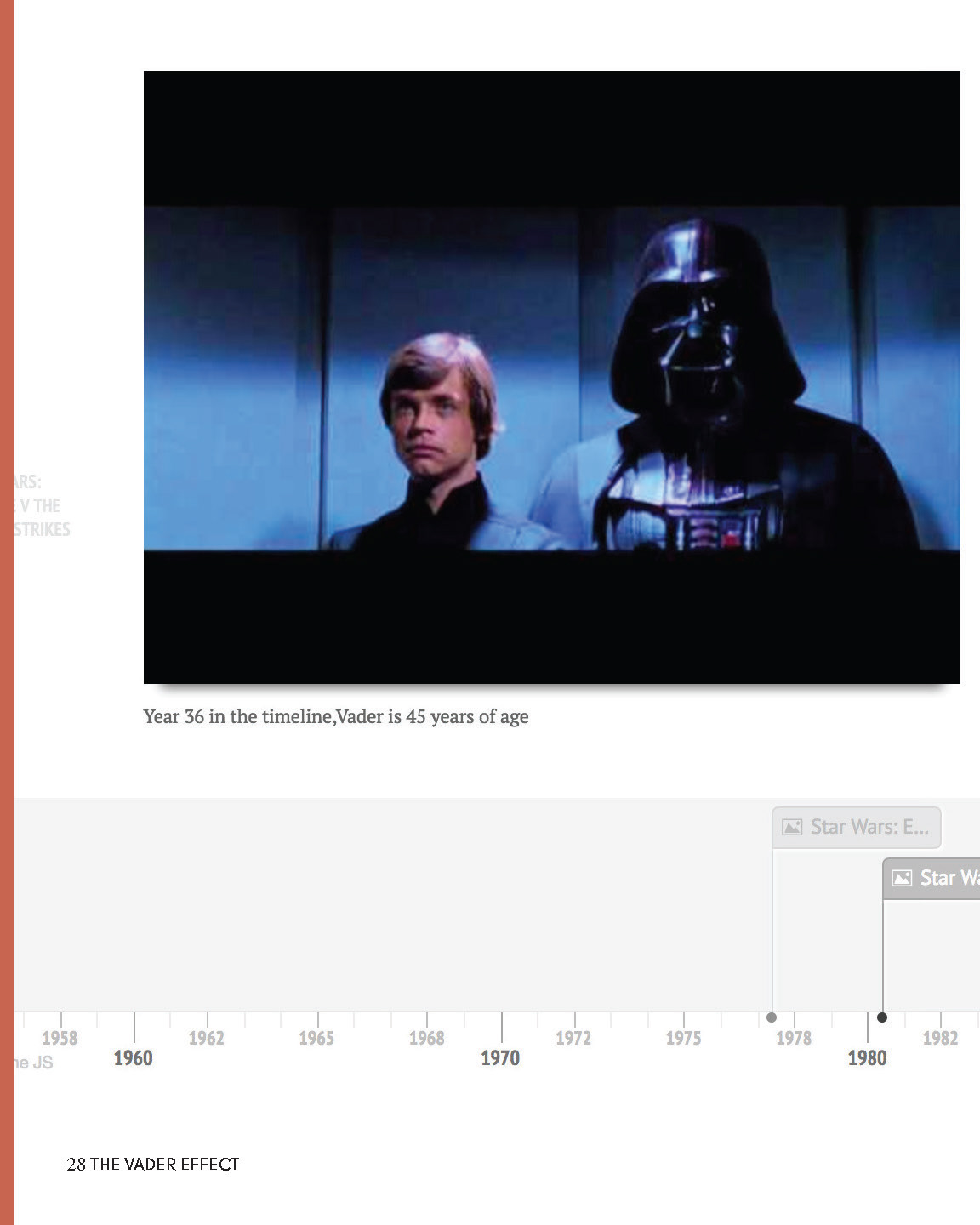Select the dark 'Star Wa' timeline flag

pyautogui.click(x=932, y=878)
